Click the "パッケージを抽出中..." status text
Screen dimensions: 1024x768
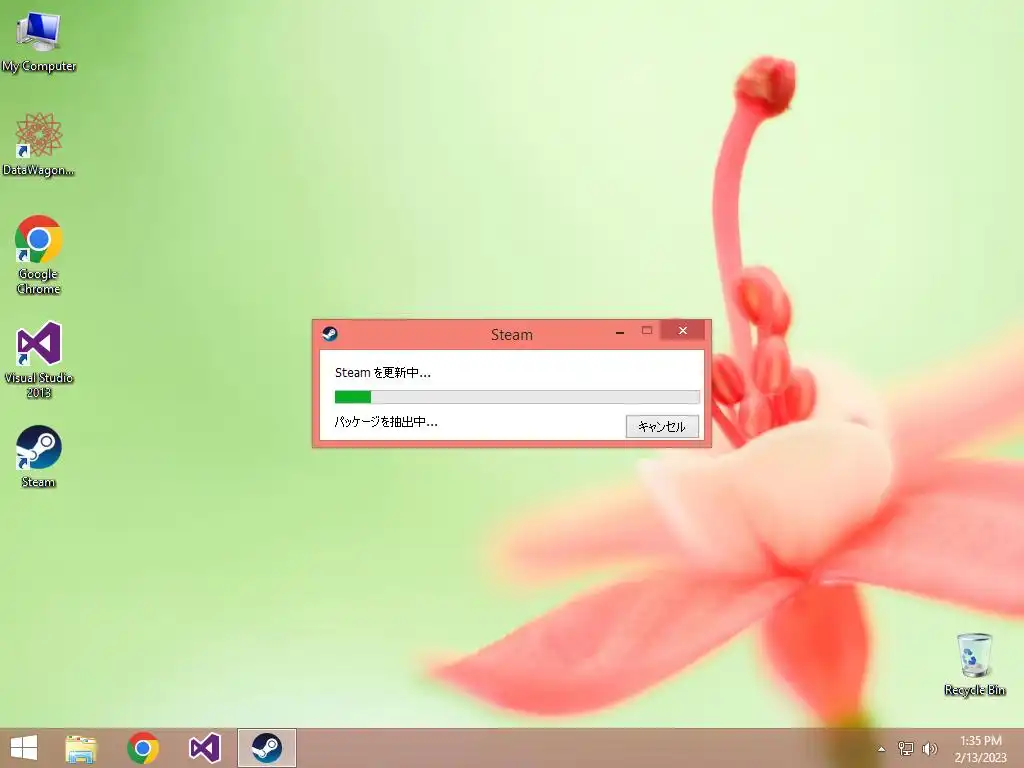(x=386, y=422)
